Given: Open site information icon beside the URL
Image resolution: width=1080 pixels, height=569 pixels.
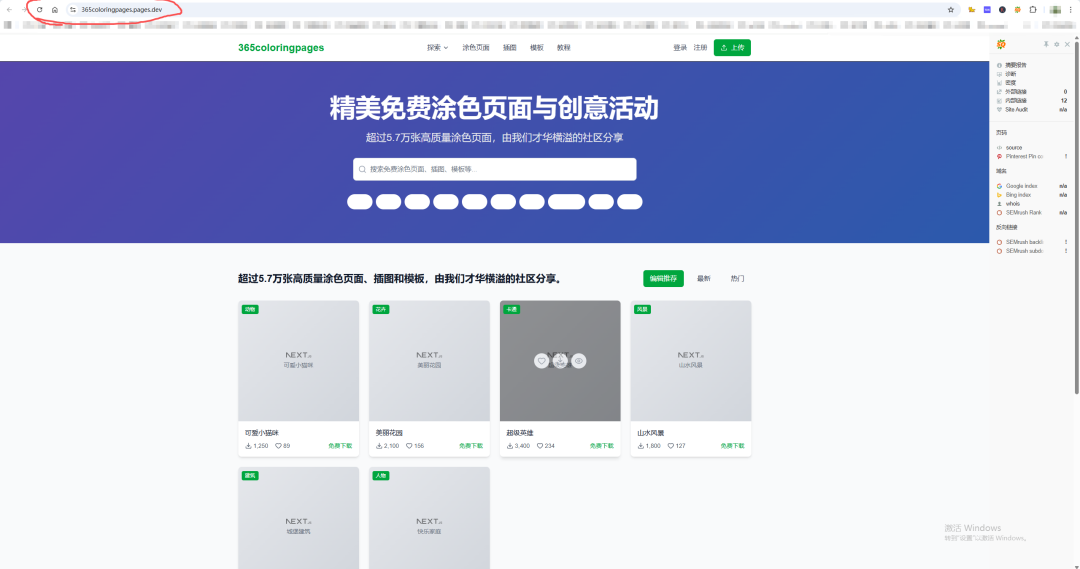Looking at the screenshot, I should click(73, 10).
